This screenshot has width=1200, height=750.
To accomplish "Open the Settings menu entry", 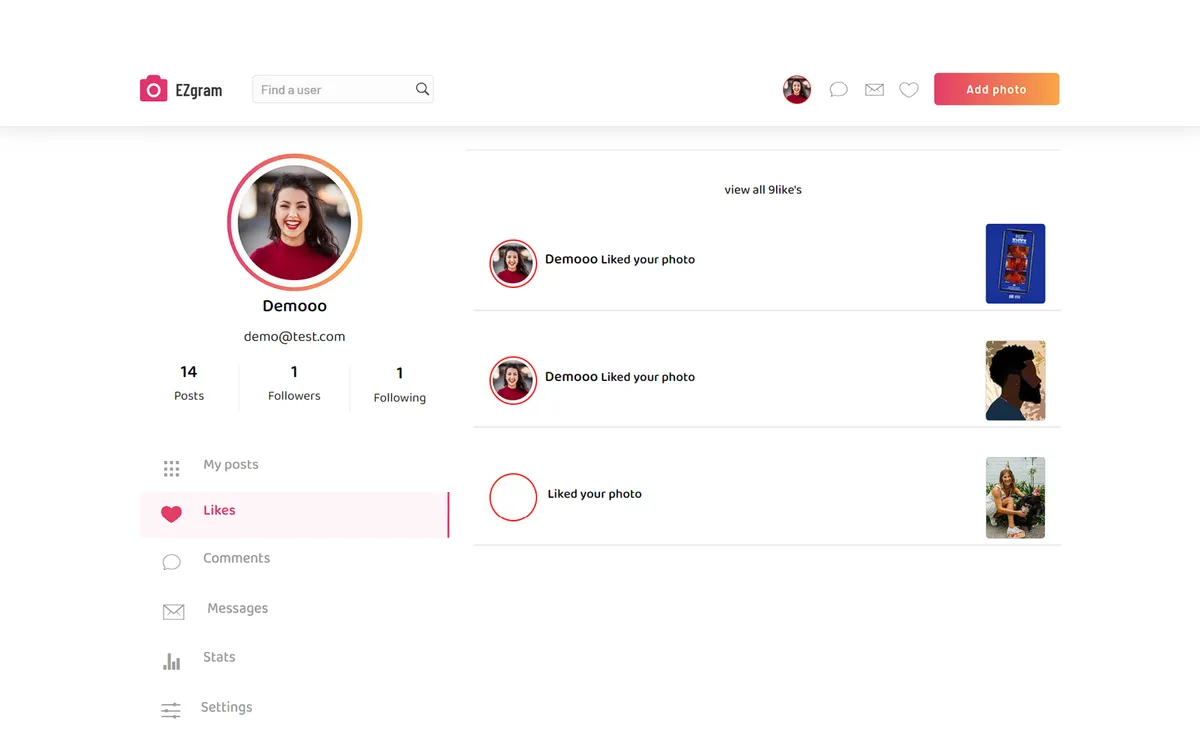I will [x=227, y=707].
